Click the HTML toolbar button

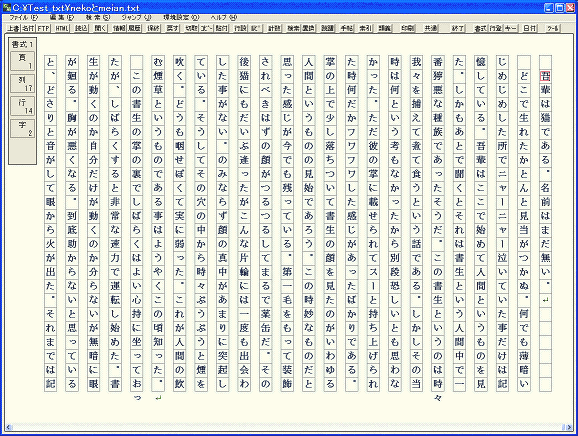coord(62,28)
